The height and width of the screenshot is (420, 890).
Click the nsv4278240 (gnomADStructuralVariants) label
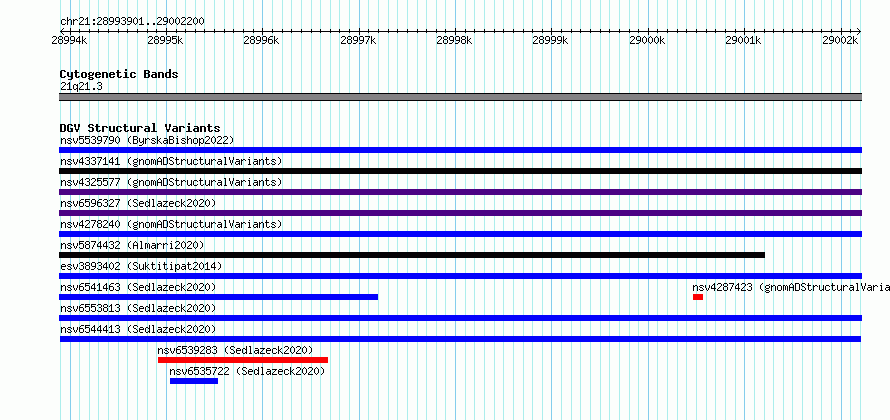171,224
